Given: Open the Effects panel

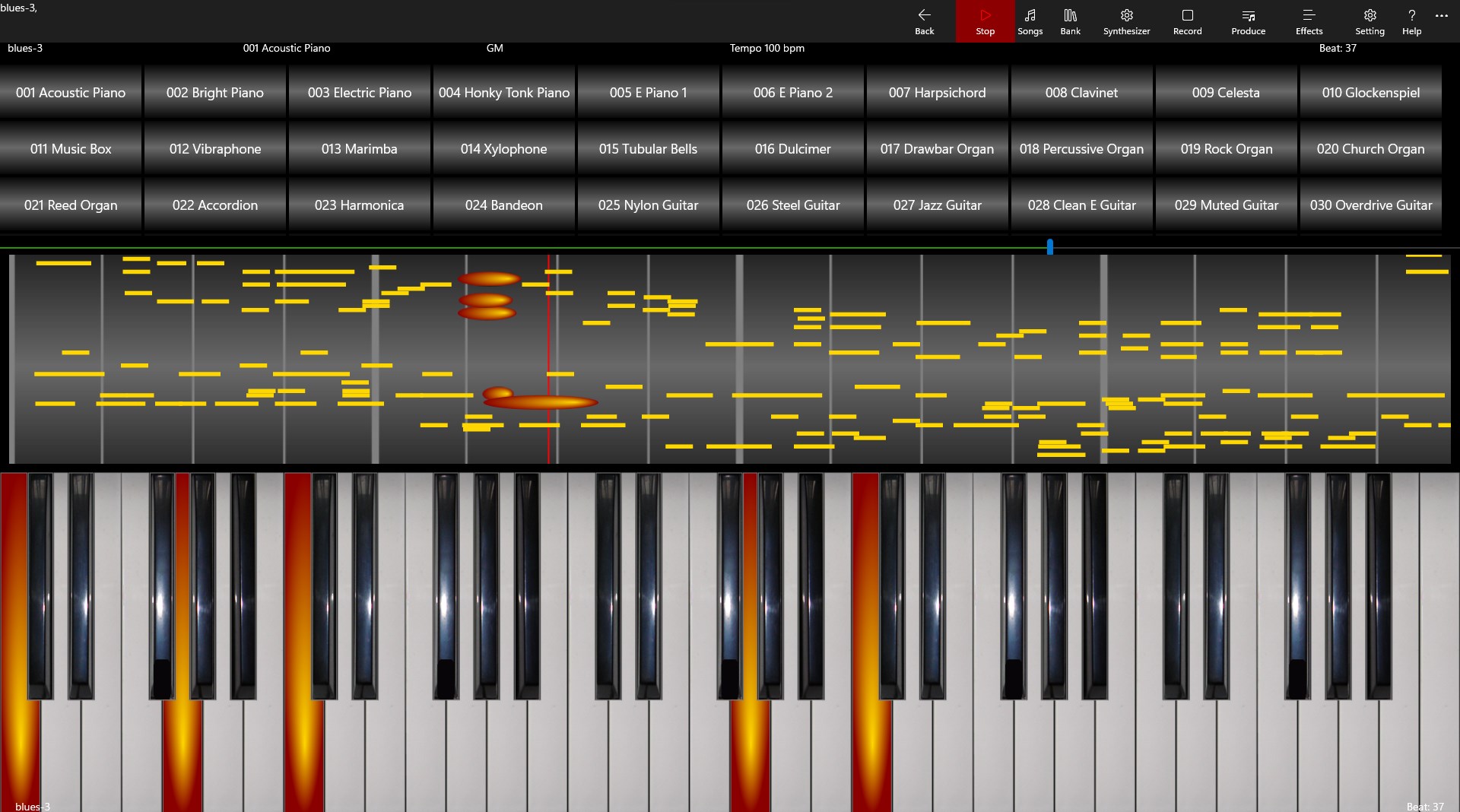Looking at the screenshot, I should (x=1308, y=21).
